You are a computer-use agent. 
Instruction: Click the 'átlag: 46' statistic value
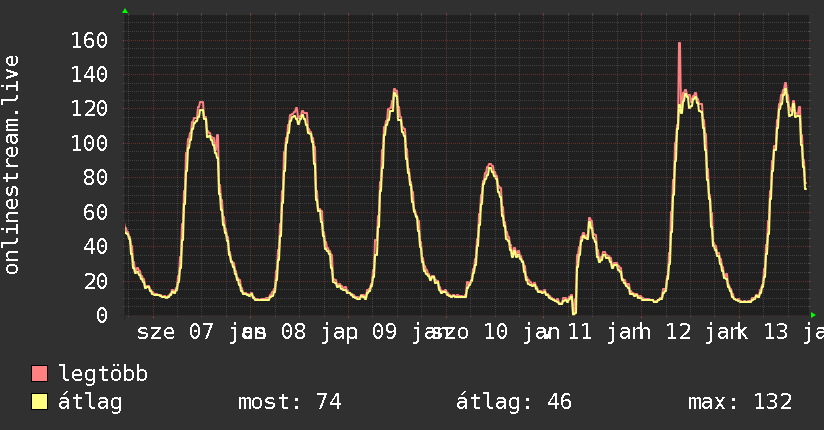[513, 402]
